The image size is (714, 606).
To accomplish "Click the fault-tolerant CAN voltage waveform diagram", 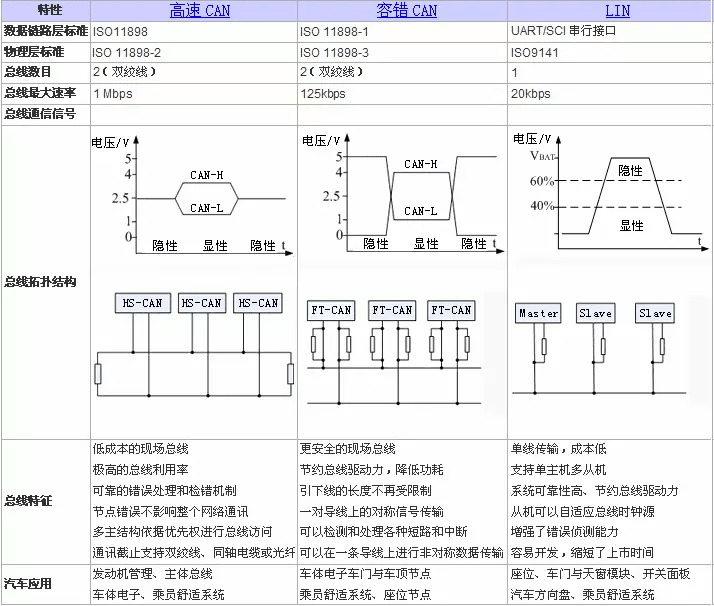I will coord(403,194).
